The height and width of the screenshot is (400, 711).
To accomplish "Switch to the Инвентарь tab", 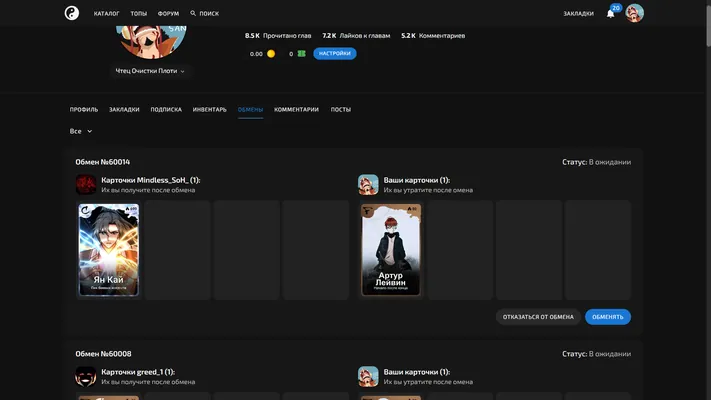I will (209, 109).
